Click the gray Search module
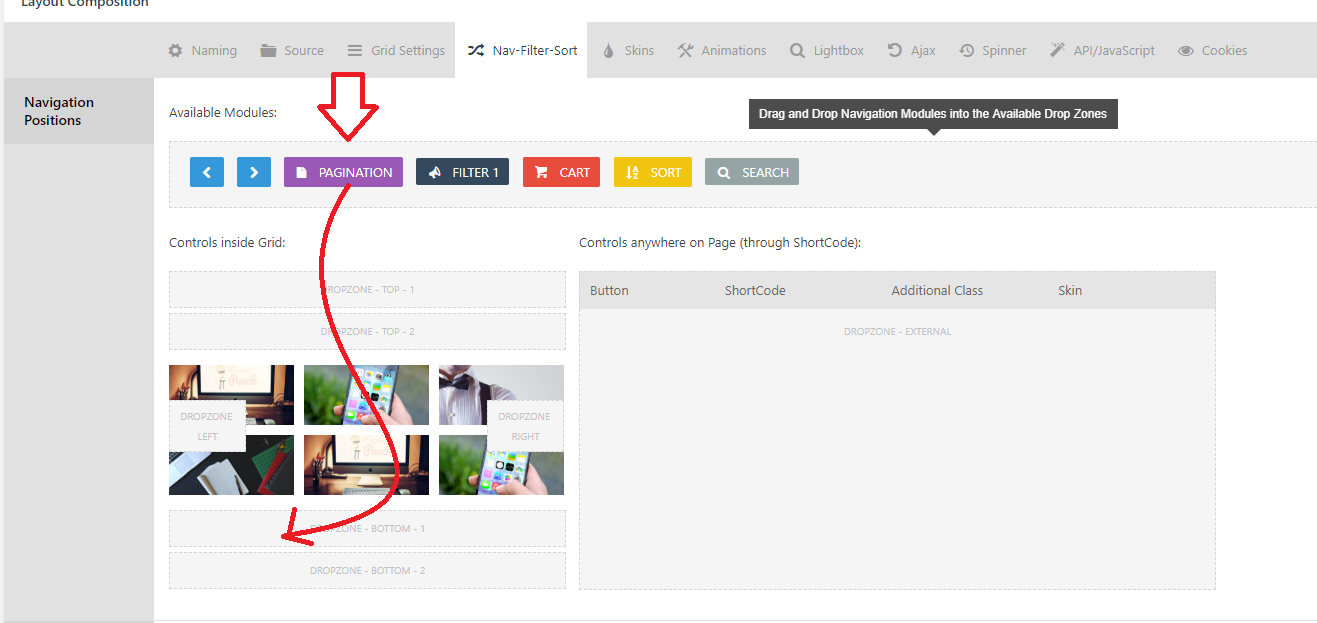This screenshot has width=1317, height=623. click(x=752, y=172)
